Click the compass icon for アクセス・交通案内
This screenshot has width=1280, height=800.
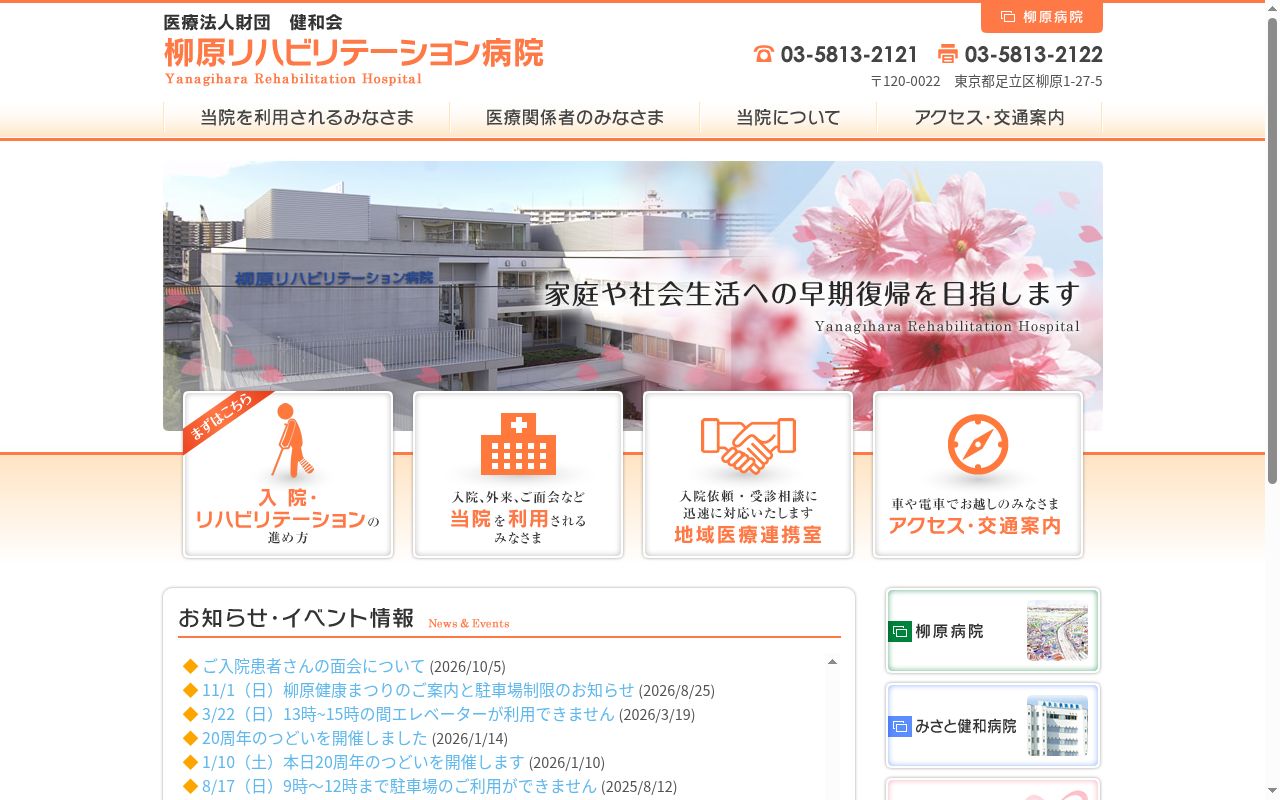pyautogui.click(x=978, y=444)
